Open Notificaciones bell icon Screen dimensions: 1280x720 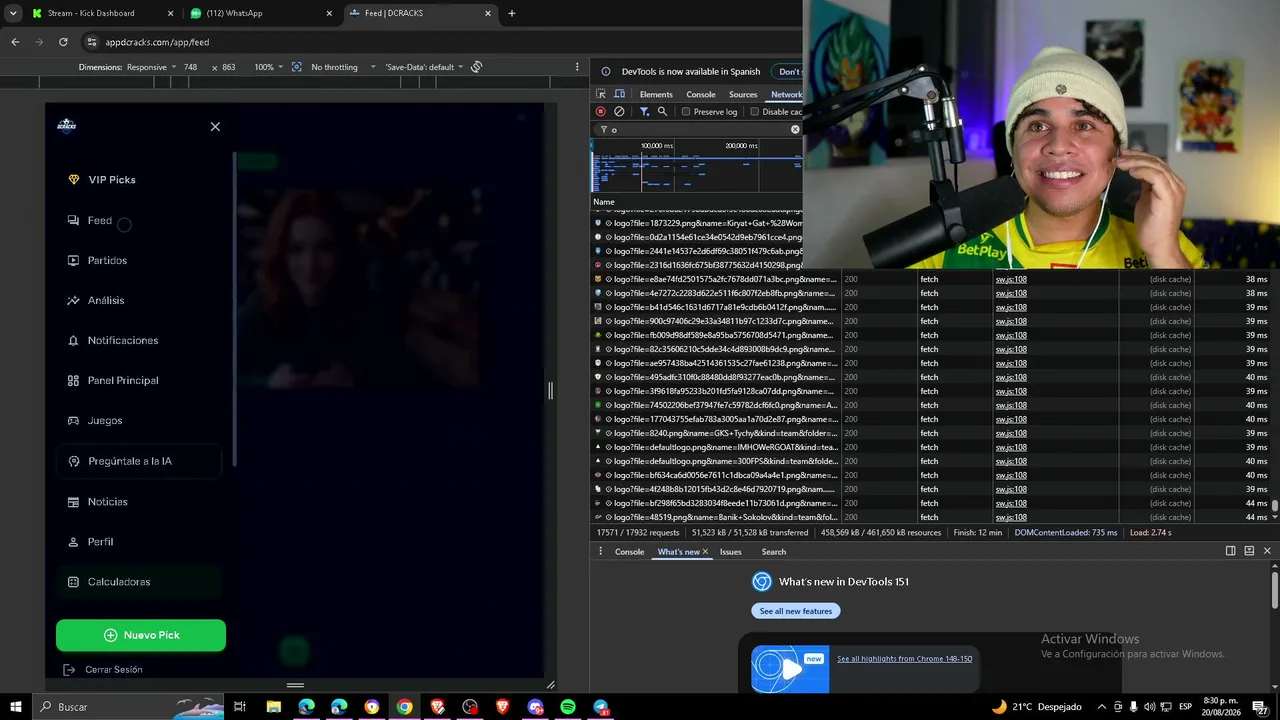tap(73, 341)
